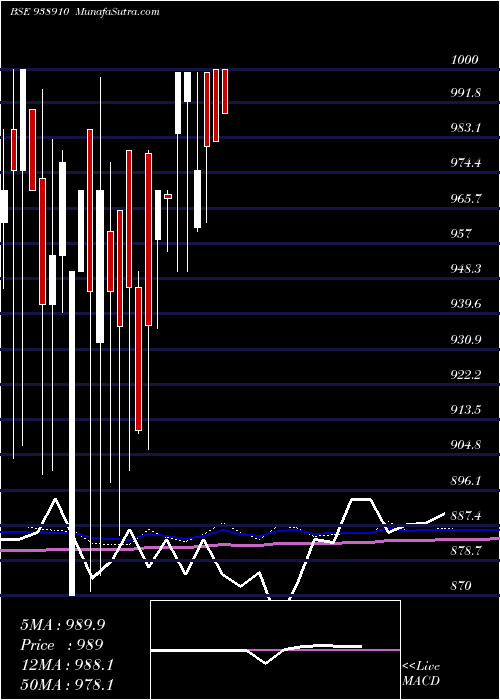The width and height of the screenshot is (500, 700).
Task: Click the 1000 price axis label
Action: pos(464,60)
